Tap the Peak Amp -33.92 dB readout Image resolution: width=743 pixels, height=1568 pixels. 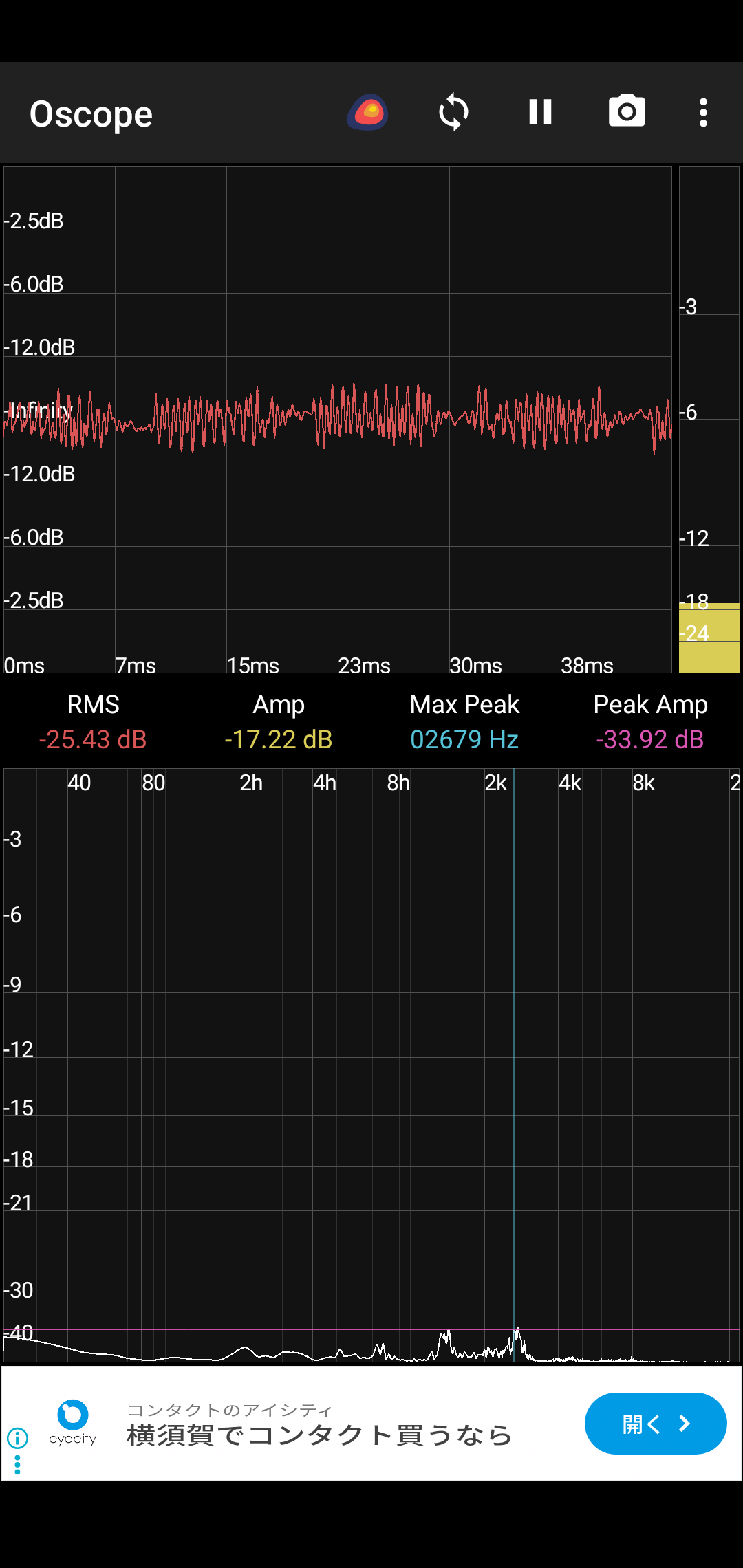click(x=650, y=739)
